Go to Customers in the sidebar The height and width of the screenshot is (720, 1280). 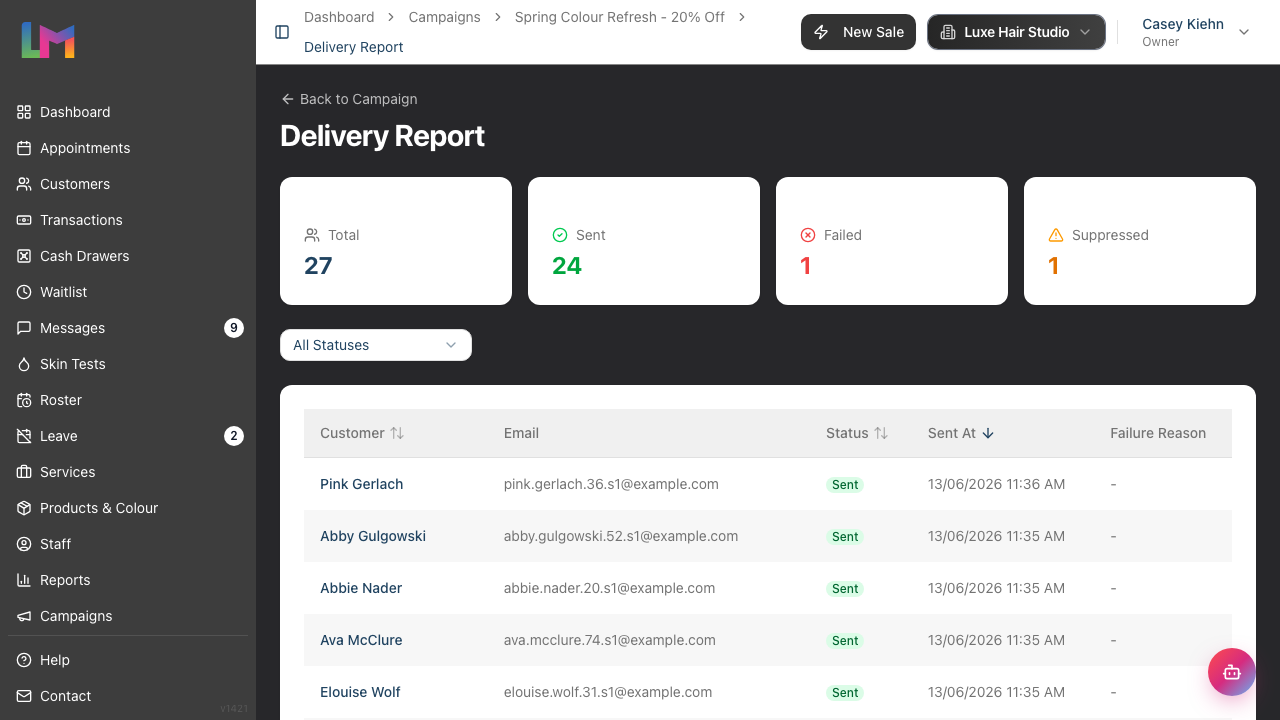(x=128, y=184)
